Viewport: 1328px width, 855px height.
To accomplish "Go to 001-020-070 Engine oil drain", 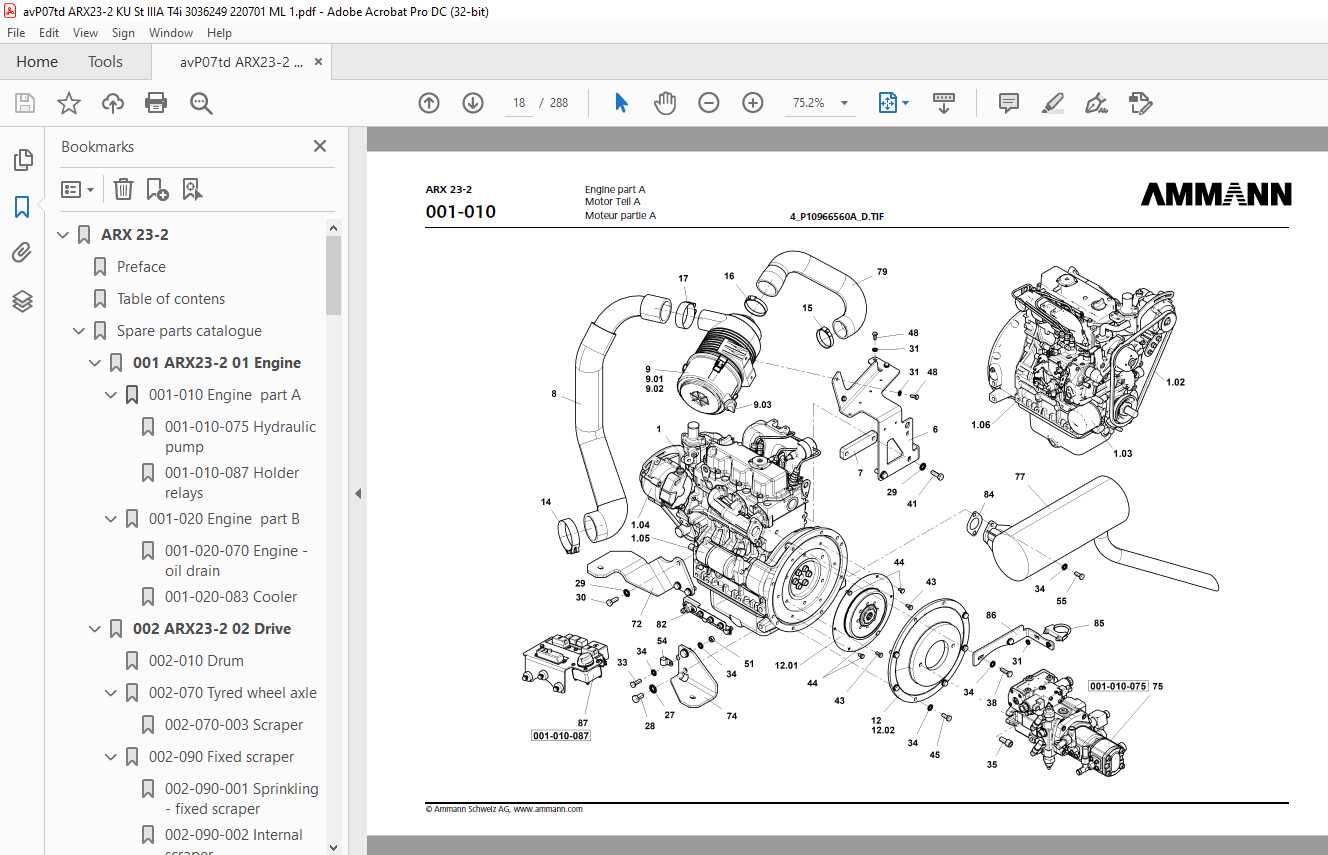I will point(236,561).
